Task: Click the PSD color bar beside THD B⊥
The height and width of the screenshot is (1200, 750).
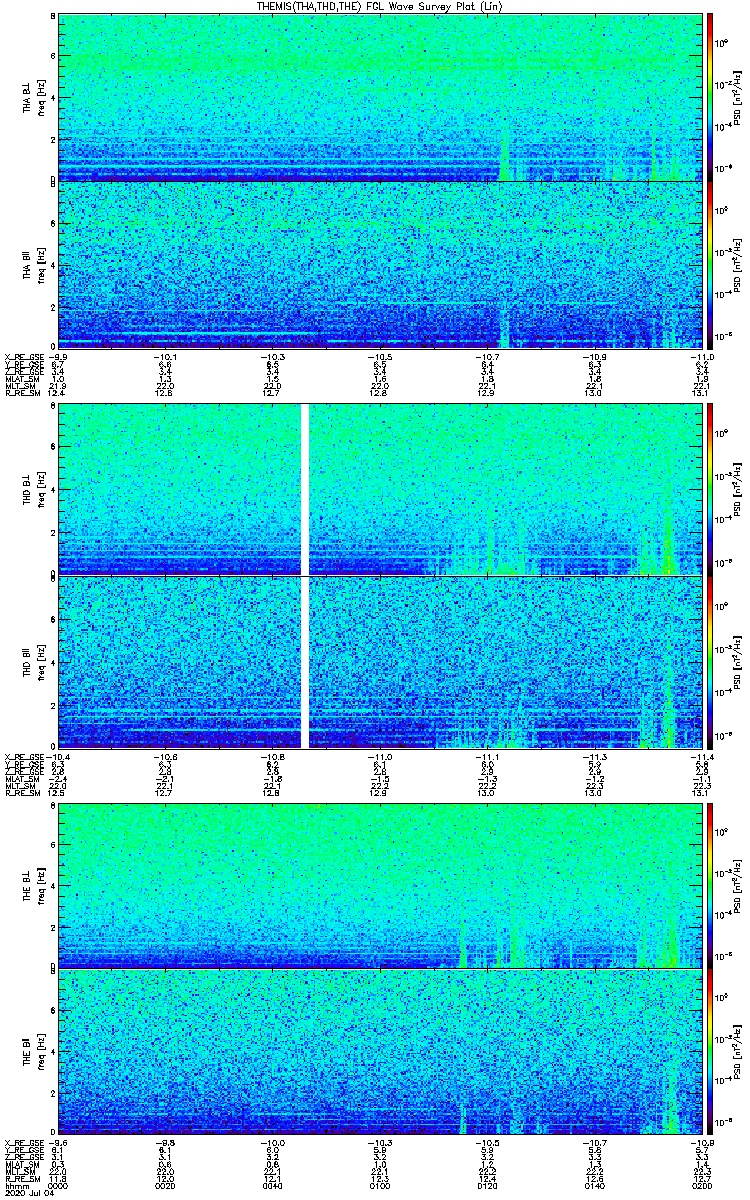Action: [x=710, y=489]
